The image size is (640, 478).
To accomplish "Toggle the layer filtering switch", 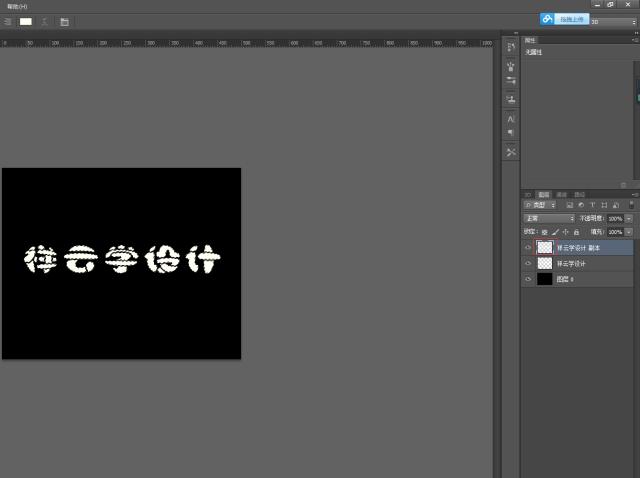I will tap(631, 205).
